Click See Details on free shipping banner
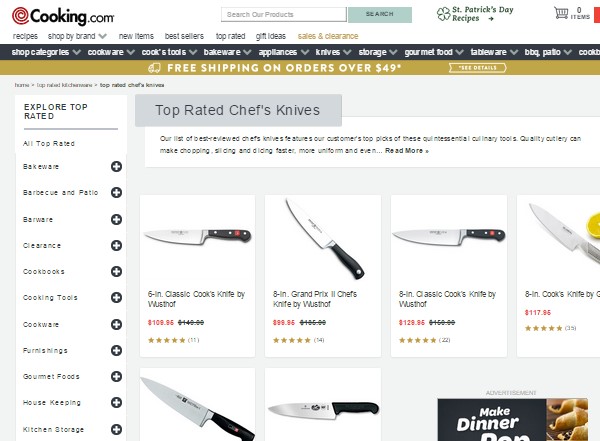600x441 pixels. (478, 68)
